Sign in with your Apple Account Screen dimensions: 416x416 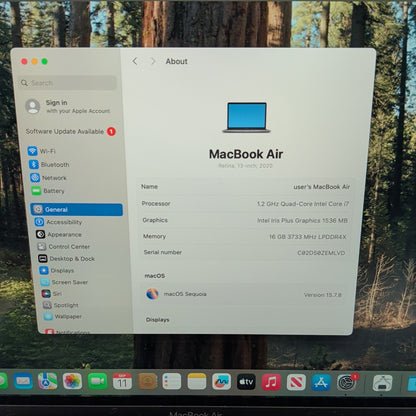(x=68, y=106)
